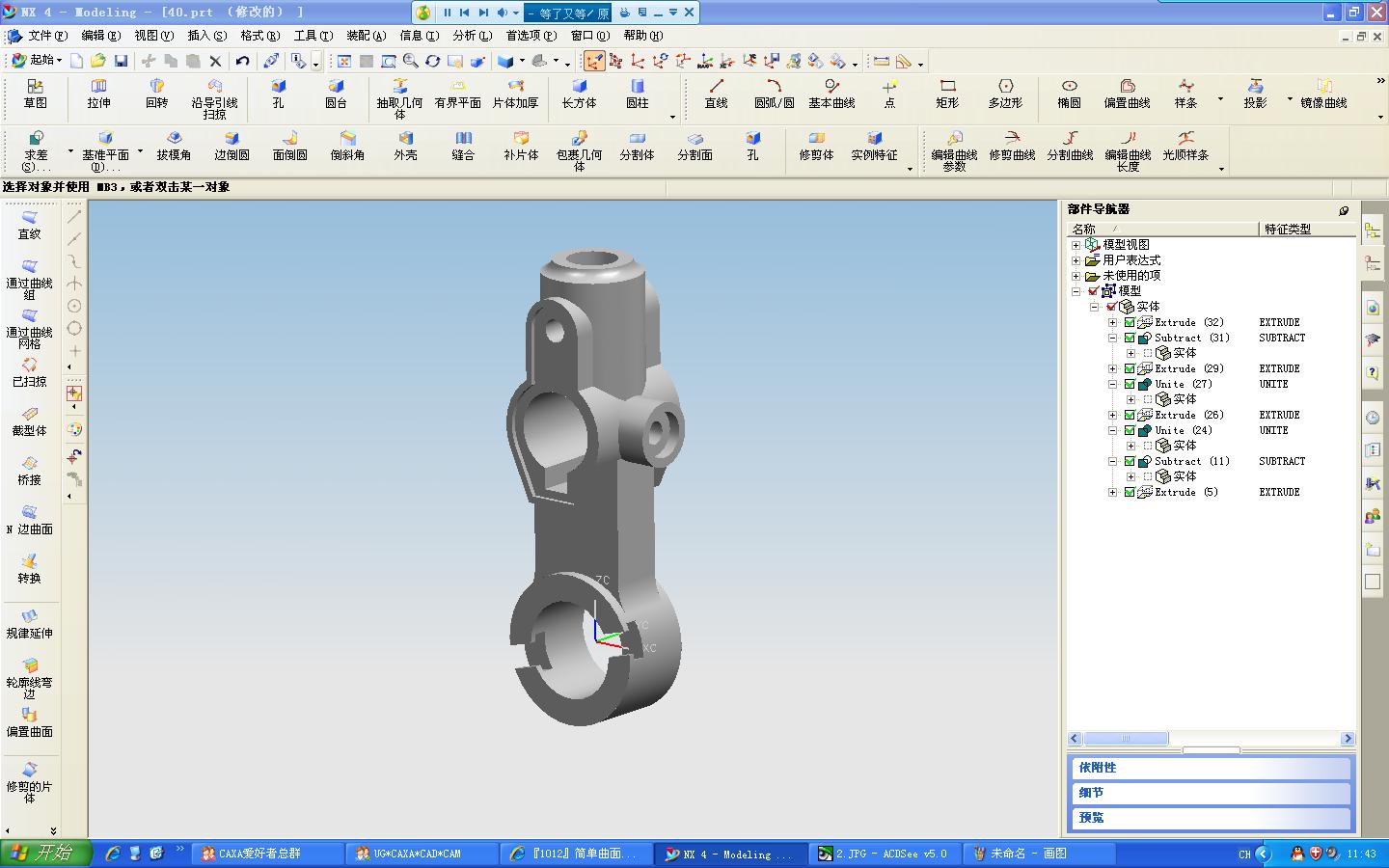Open the 插入 insert menu

coord(206,36)
